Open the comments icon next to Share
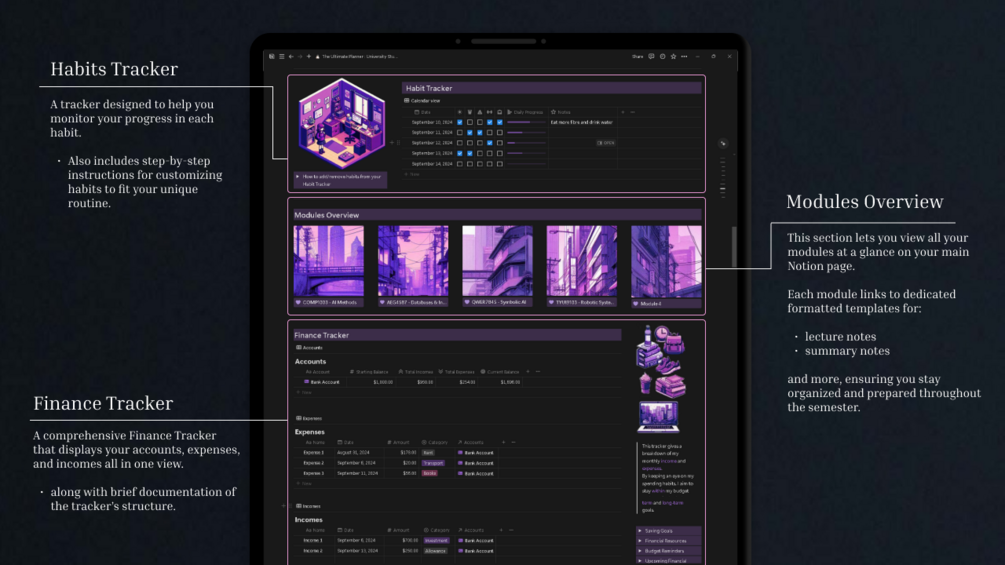 (651, 56)
